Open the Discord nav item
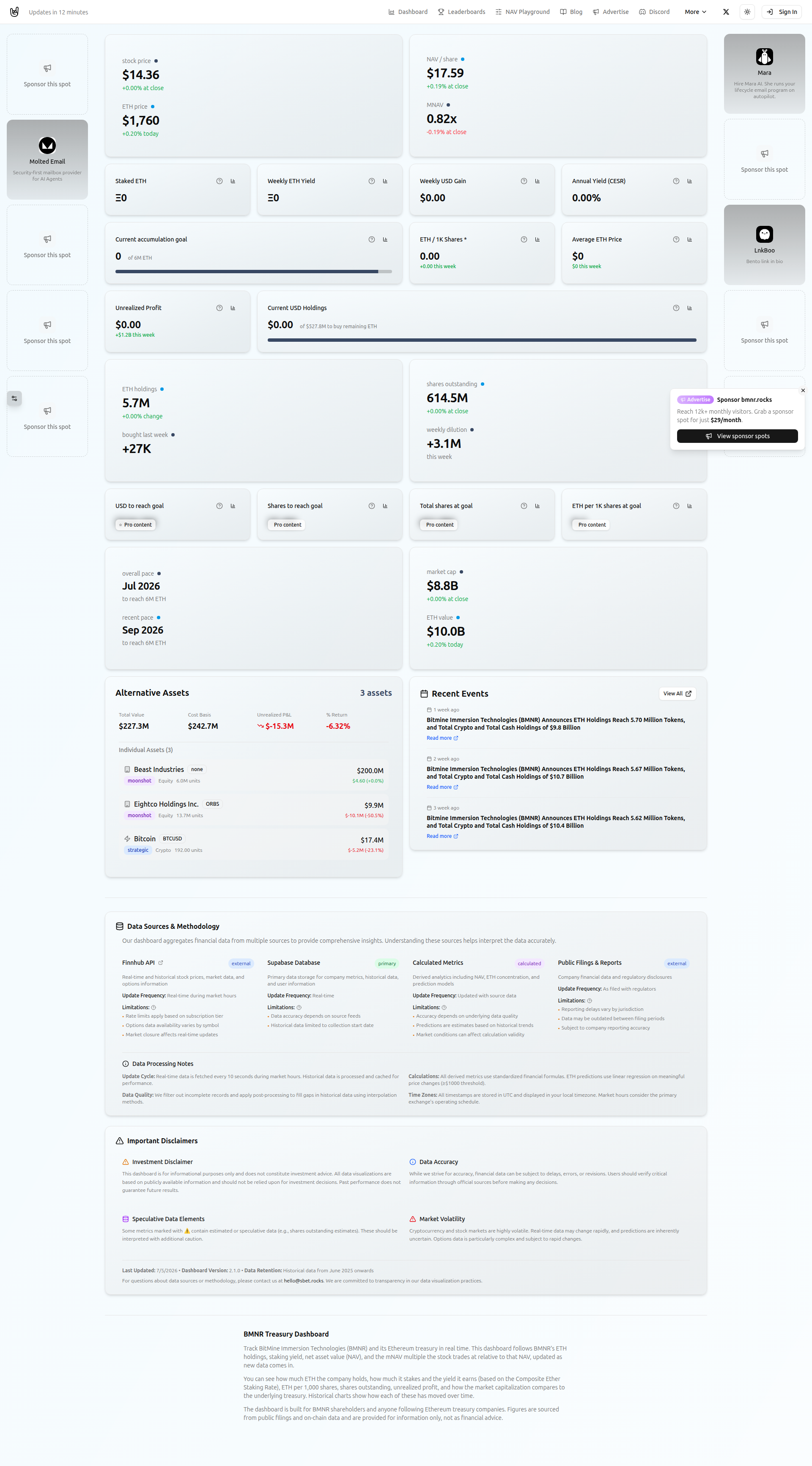 654,12
